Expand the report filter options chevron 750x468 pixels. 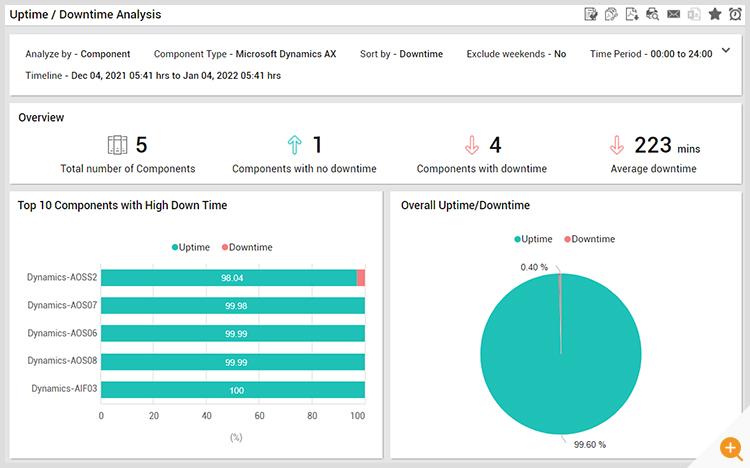(726, 50)
